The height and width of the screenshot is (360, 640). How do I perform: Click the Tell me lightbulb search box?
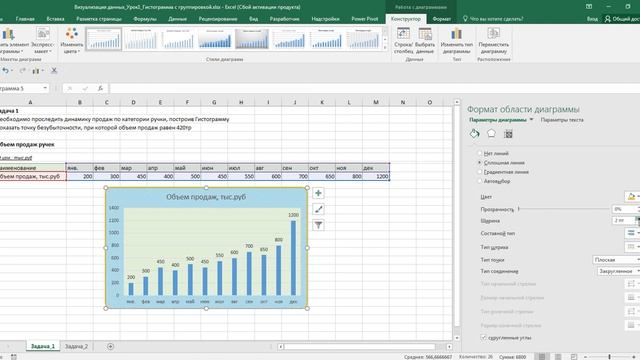[493, 19]
